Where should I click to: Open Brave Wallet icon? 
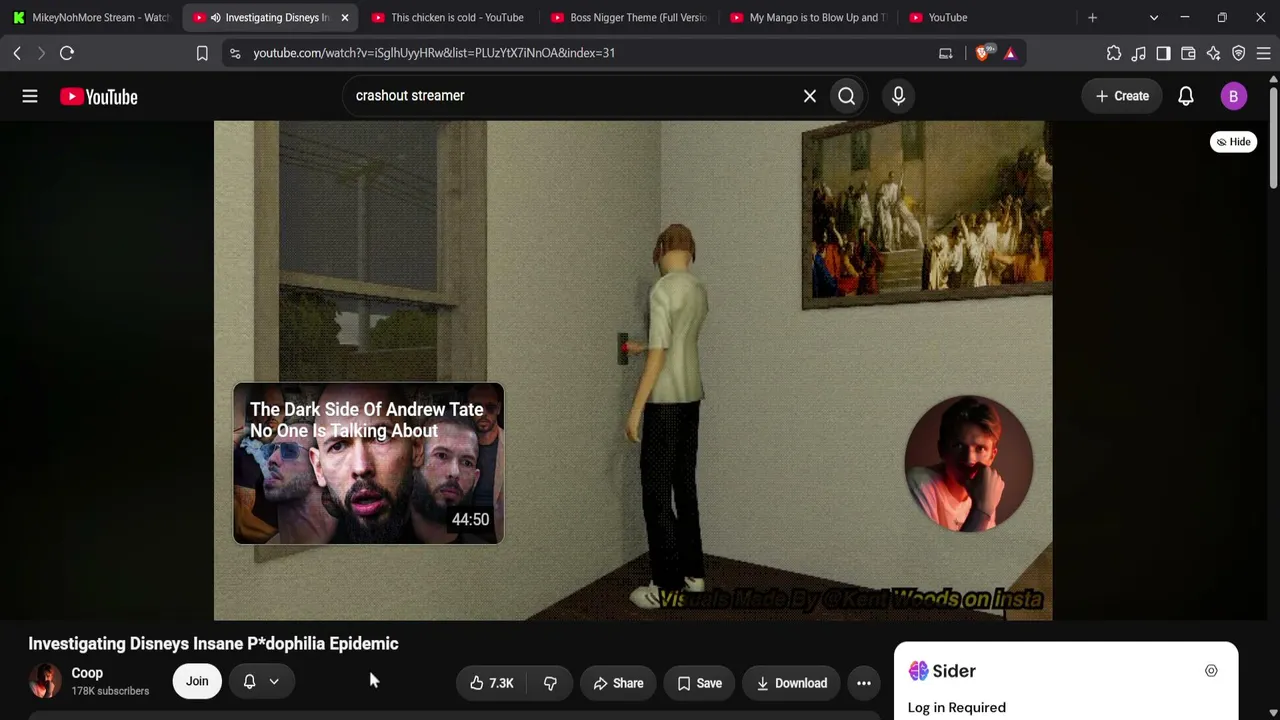tap(1188, 53)
